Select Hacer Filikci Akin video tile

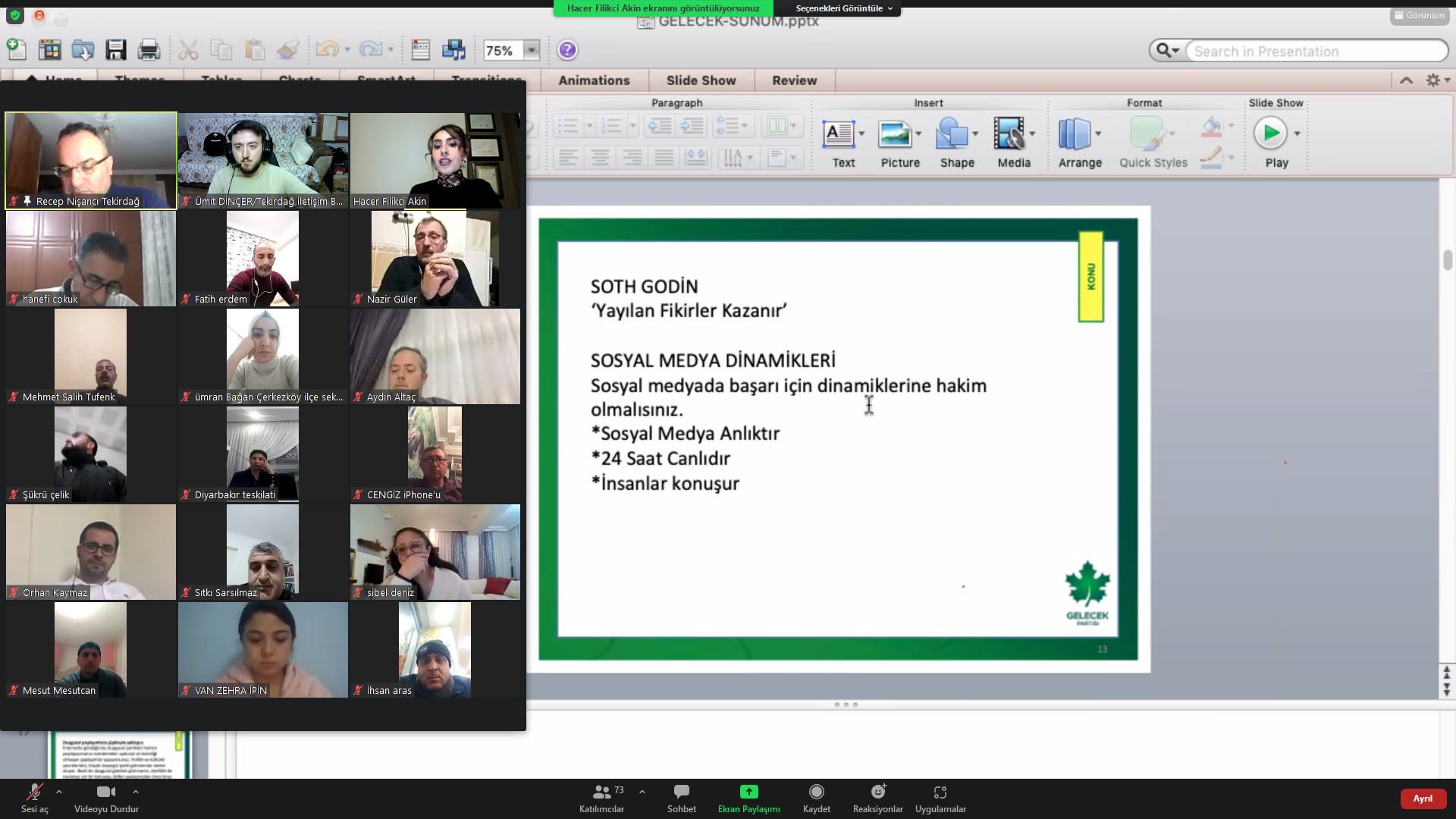click(x=435, y=160)
